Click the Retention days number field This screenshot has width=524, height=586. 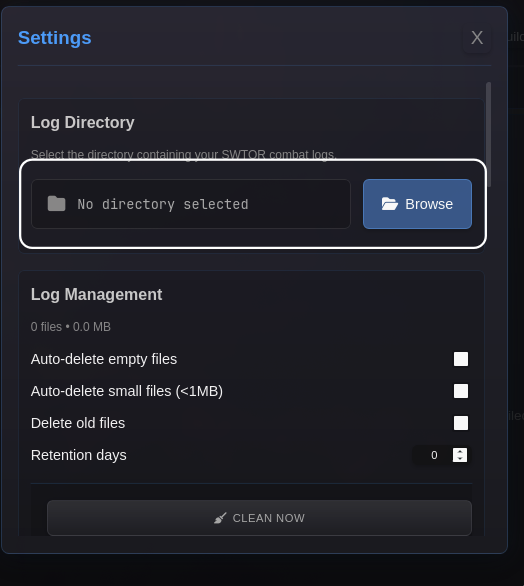point(441,455)
